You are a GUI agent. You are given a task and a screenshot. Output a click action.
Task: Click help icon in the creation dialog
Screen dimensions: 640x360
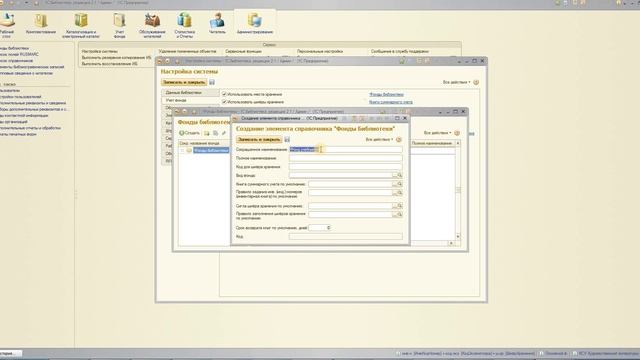[x=399, y=140]
